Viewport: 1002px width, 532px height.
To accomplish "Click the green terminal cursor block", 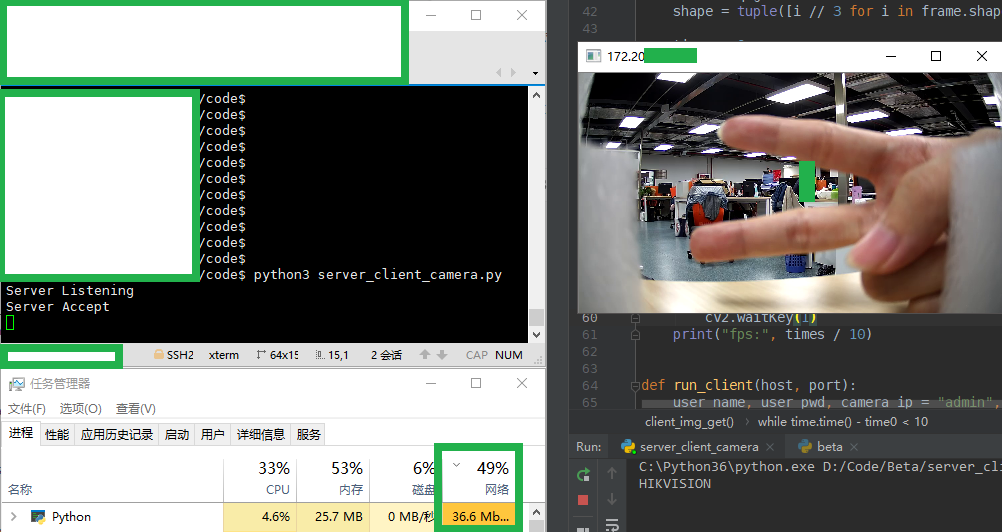I will pos(10,323).
